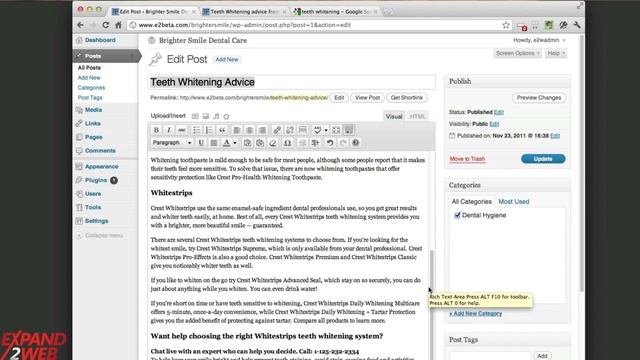Click the Add New Category link
This screenshot has width=640, height=360.
(476, 313)
